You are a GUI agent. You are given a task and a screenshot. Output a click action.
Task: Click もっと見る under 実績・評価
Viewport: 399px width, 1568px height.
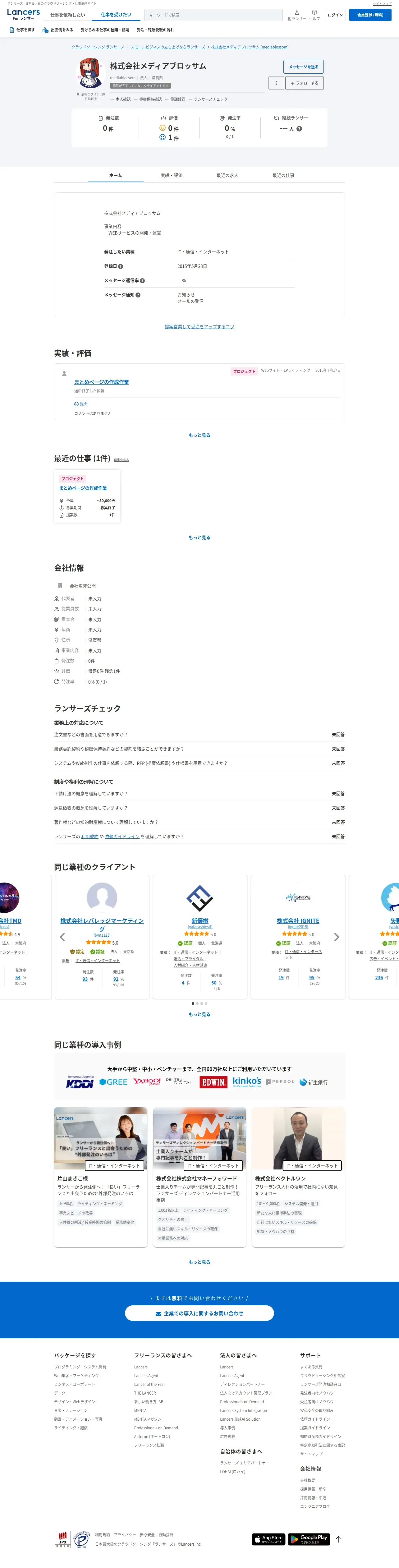click(199, 435)
